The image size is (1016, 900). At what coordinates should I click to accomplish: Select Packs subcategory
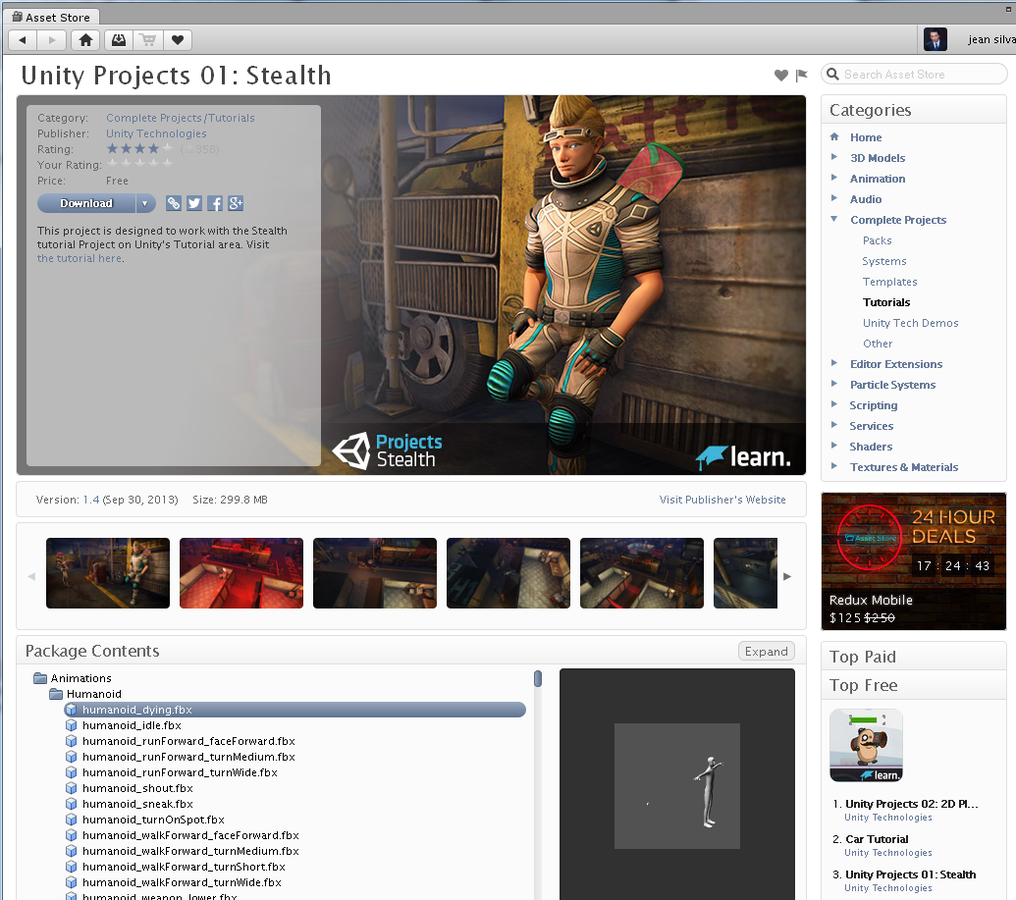click(877, 240)
